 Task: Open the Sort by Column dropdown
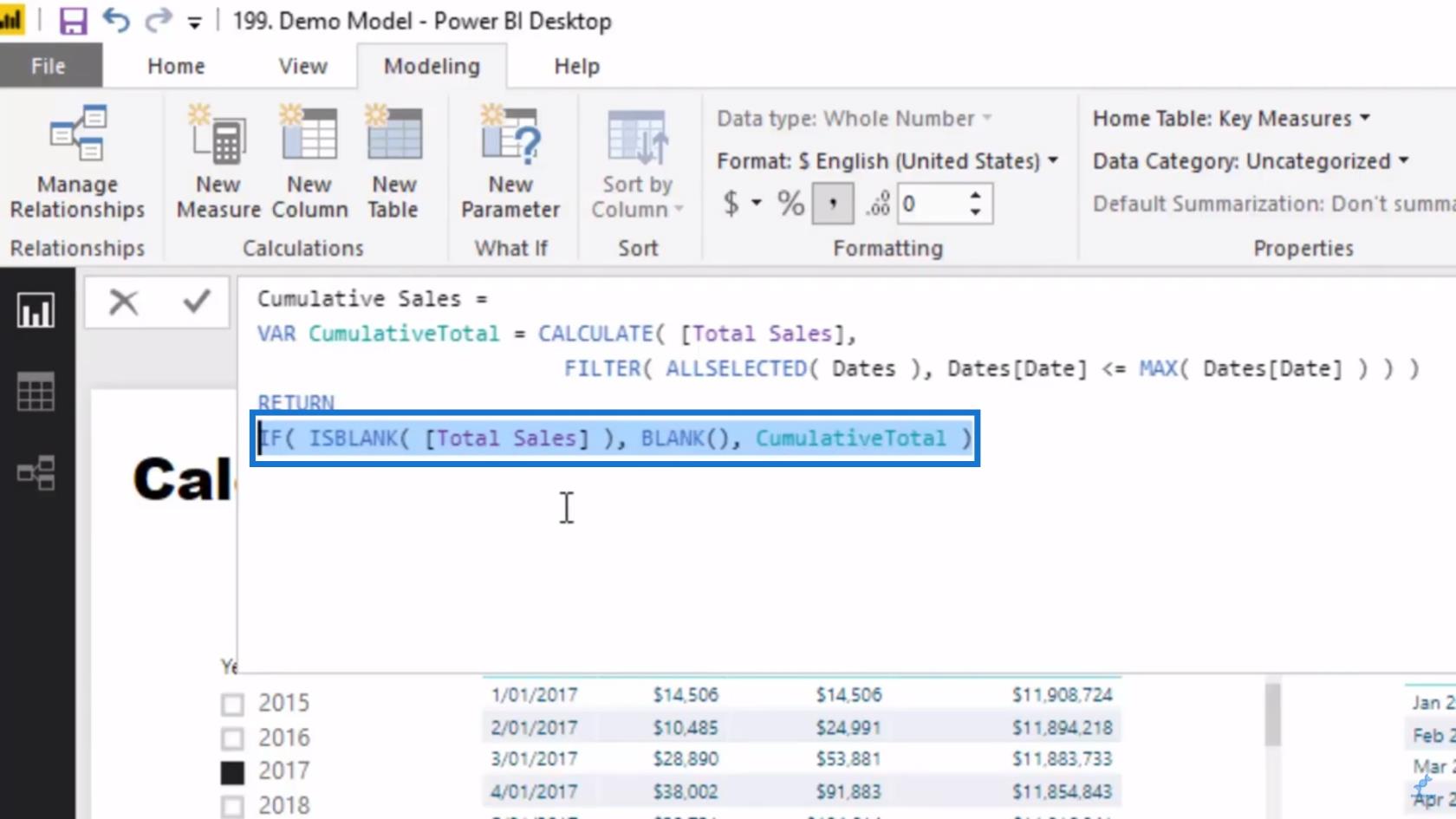coord(637,162)
